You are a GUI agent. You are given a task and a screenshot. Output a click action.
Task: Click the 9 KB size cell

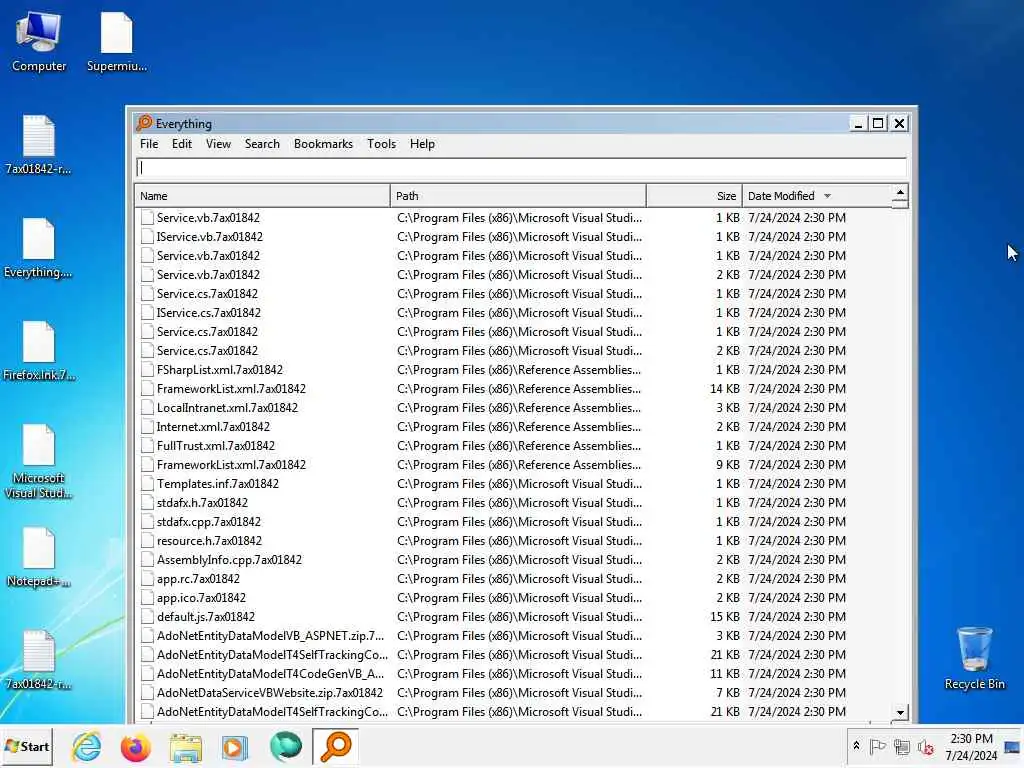pyautogui.click(x=728, y=464)
